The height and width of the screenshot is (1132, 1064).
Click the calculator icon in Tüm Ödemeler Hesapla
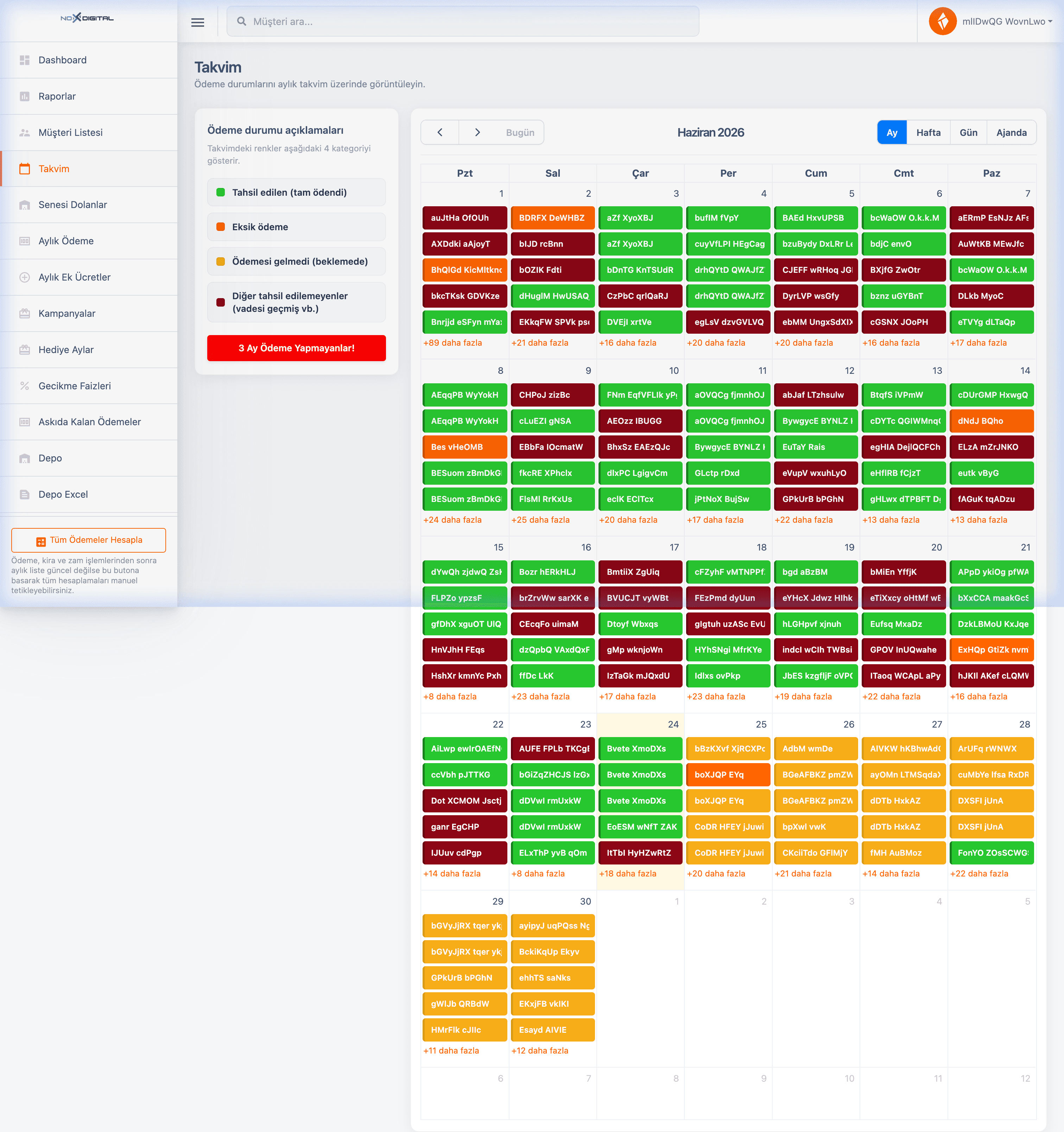pyautogui.click(x=41, y=541)
